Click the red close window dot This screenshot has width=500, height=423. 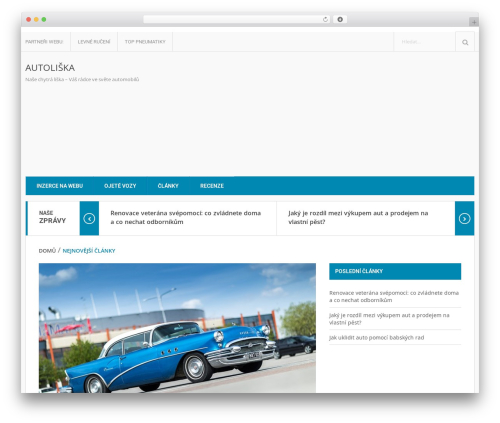tap(29, 19)
